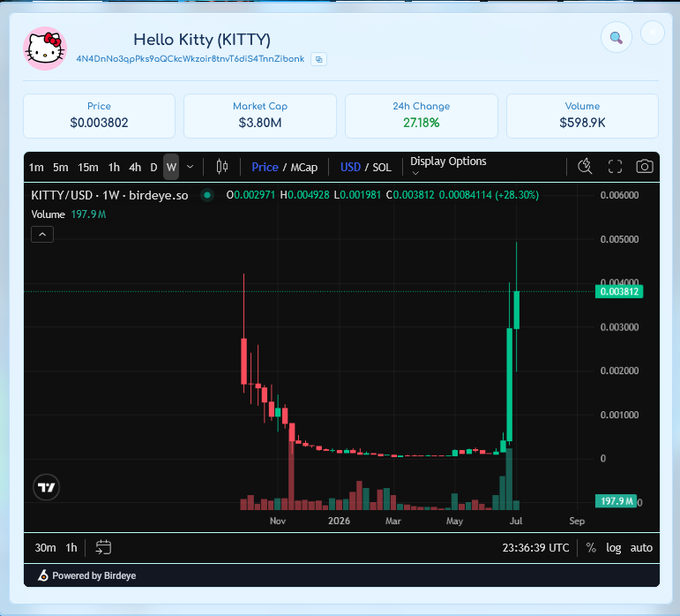Toggle percentage scale

591,548
